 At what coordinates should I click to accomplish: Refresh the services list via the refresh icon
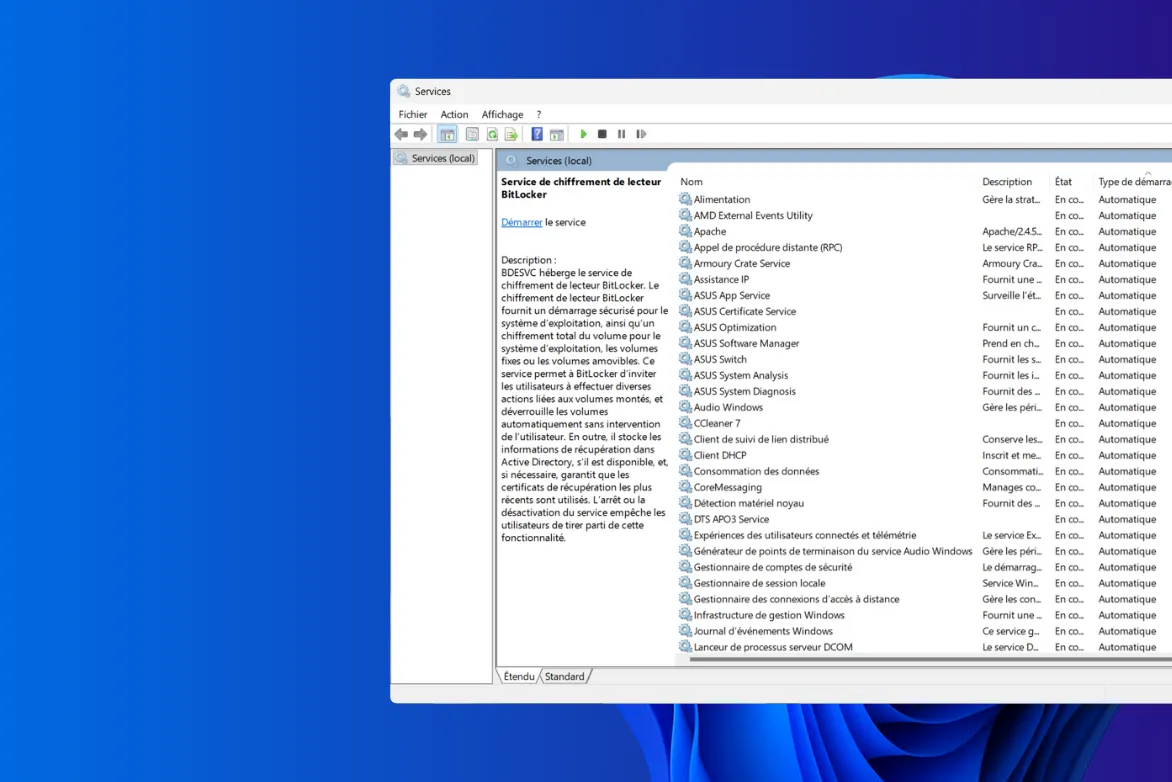pos(492,133)
